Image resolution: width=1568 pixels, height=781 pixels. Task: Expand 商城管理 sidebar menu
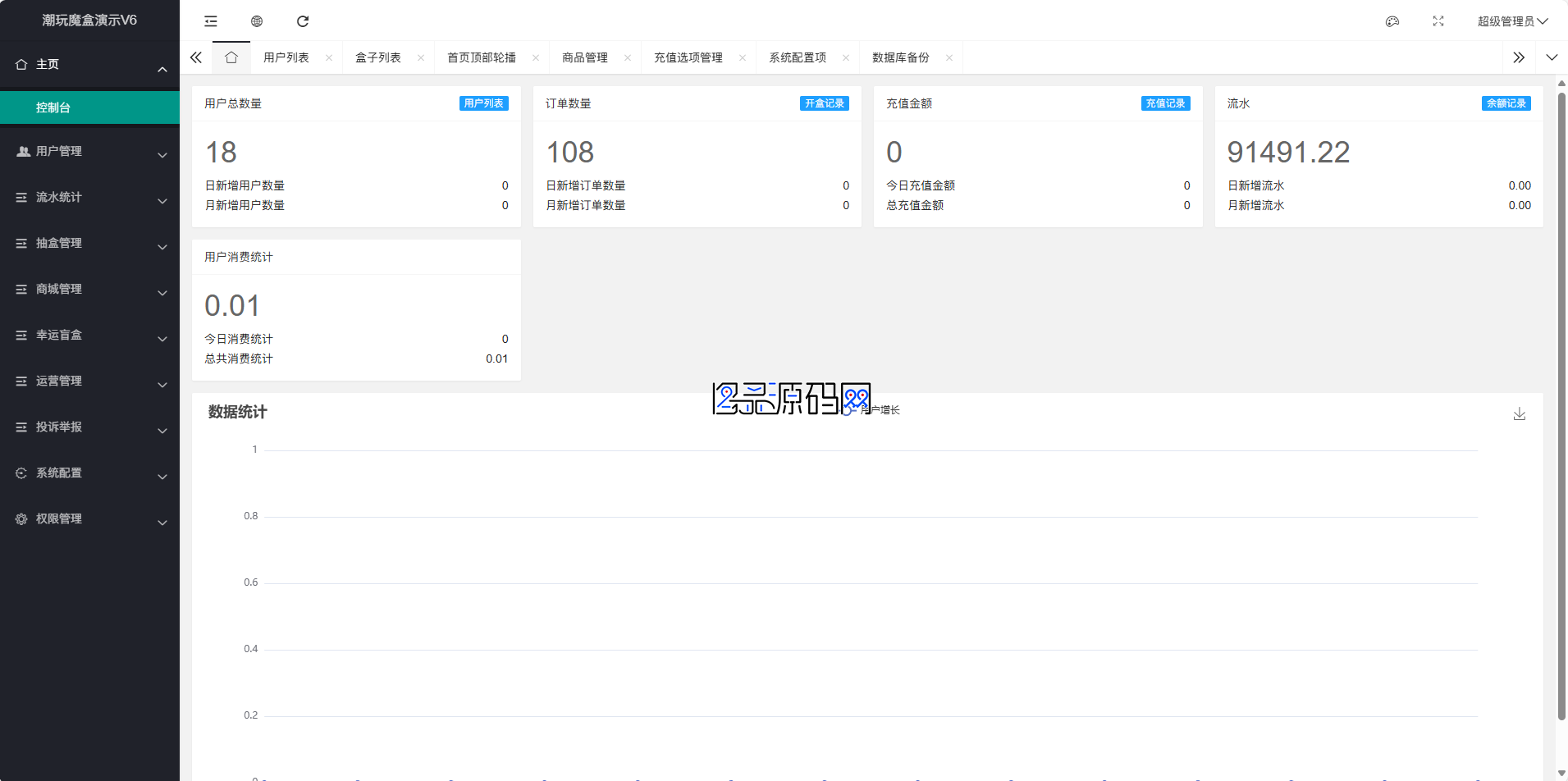[x=89, y=290]
